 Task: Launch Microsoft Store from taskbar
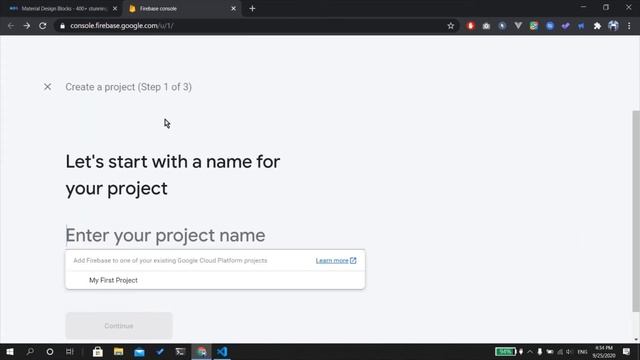click(98, 351)
